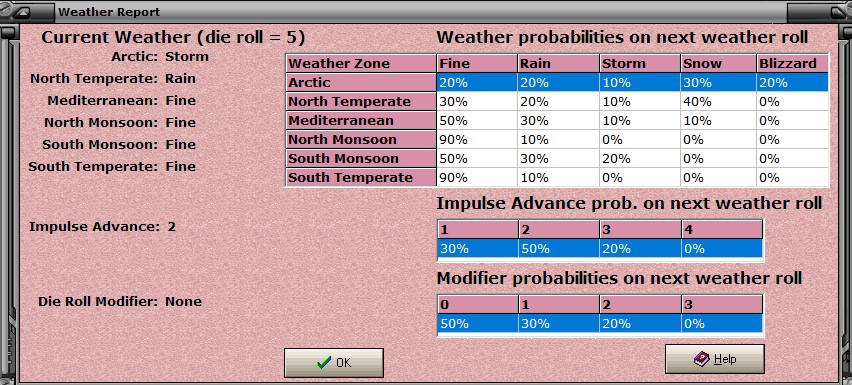Select the North Monsoon row header in table
Viewport: 852px width, 385px height.
(x=361, y=140)
